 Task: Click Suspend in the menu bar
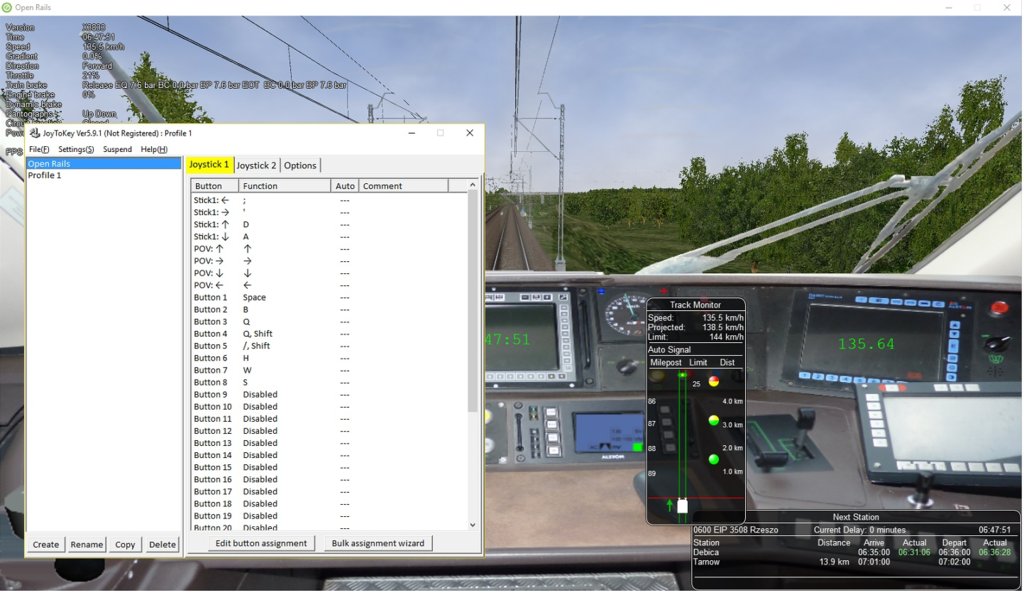tap(117, 149)
